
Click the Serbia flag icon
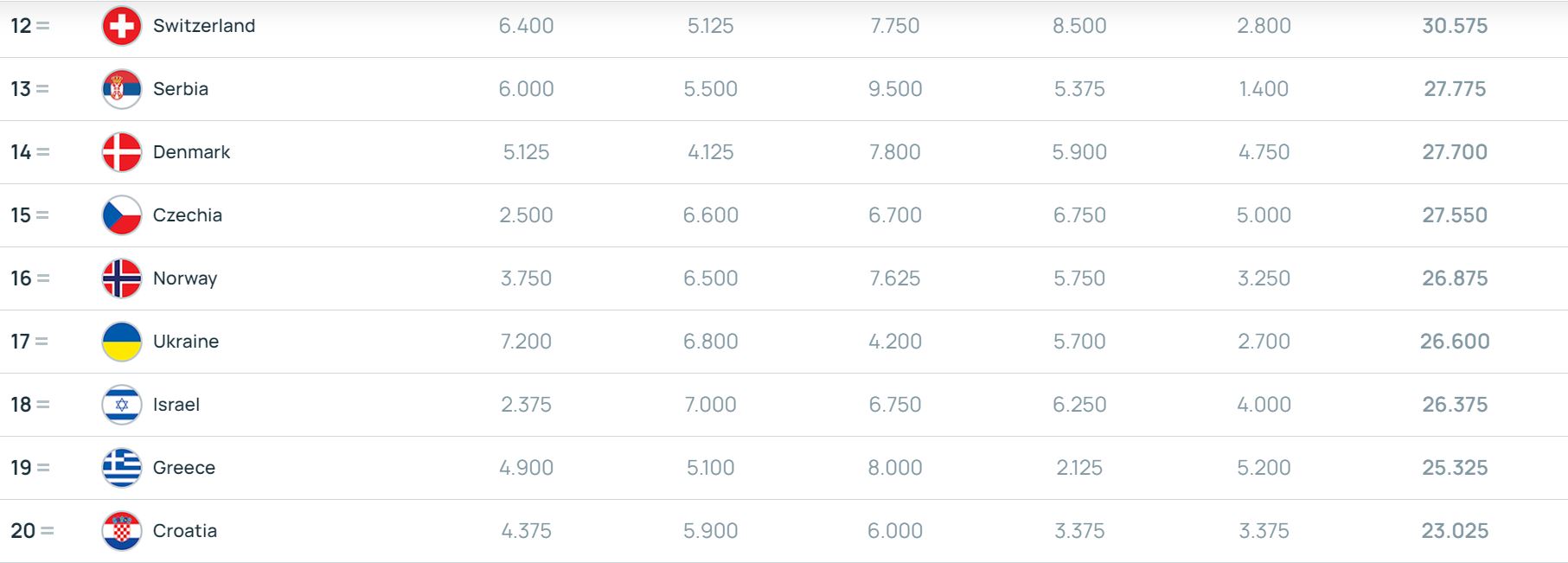122,89
